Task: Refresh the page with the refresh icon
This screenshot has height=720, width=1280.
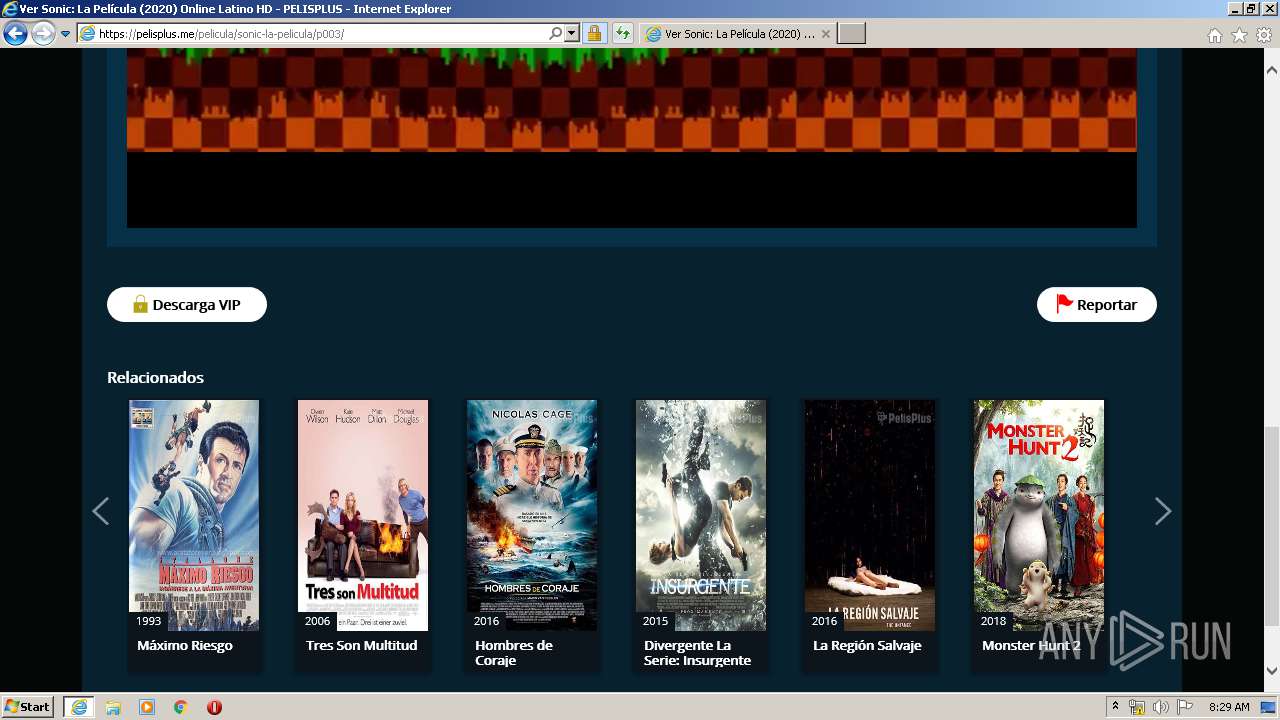Action: coord(622,34)
